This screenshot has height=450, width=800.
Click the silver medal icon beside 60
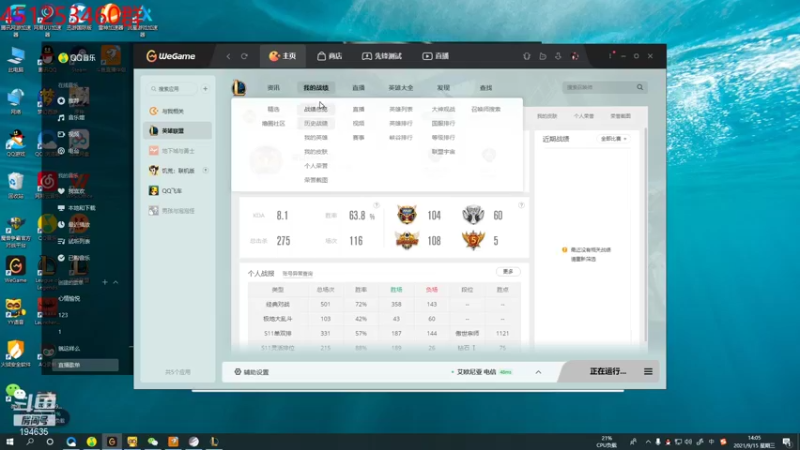pos(473,215)
